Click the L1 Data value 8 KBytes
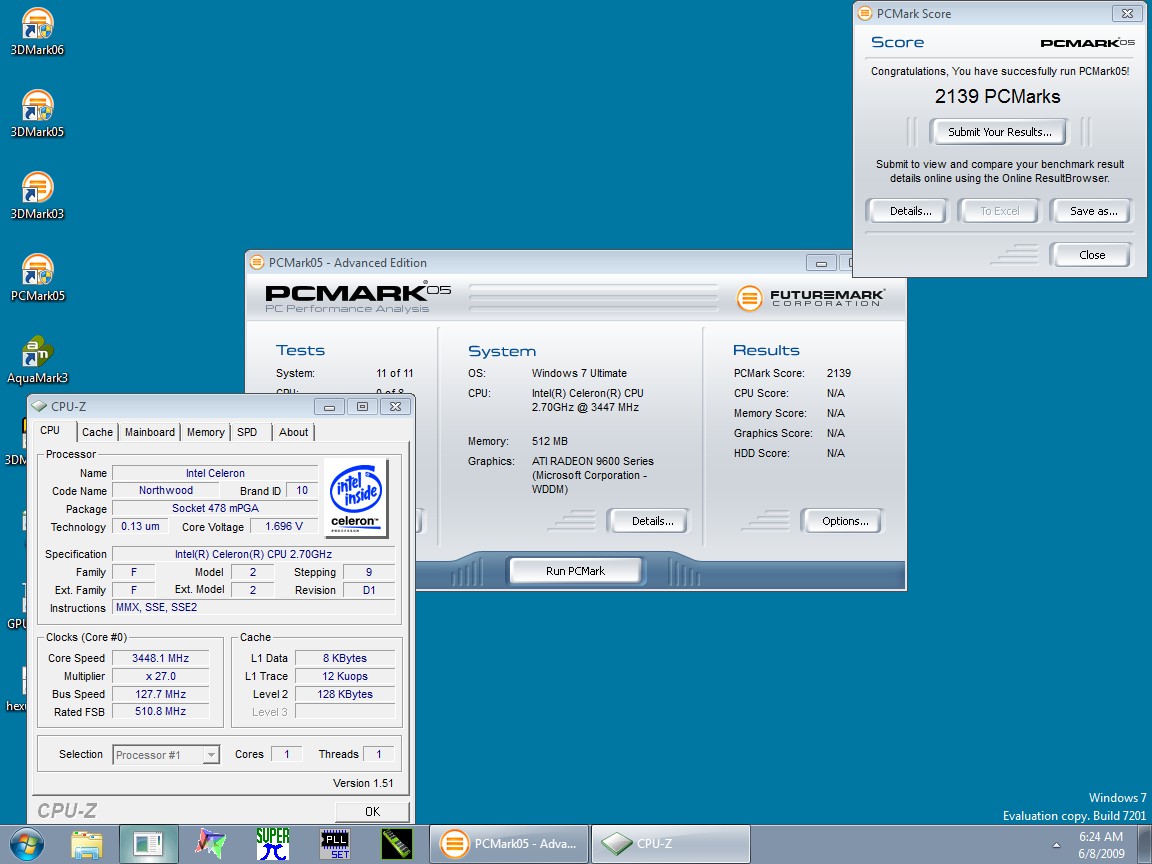The image size is (1152, 864). coord(345,658)
